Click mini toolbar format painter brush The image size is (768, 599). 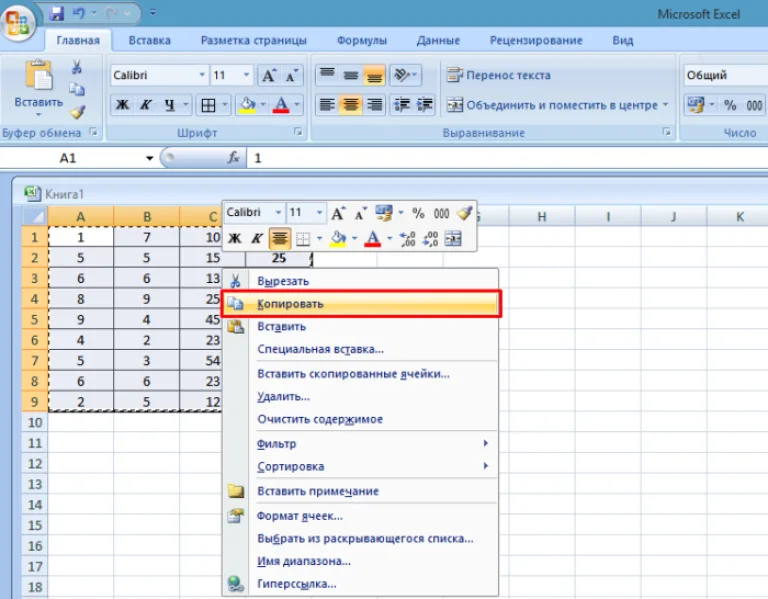[x=464, y=213]
